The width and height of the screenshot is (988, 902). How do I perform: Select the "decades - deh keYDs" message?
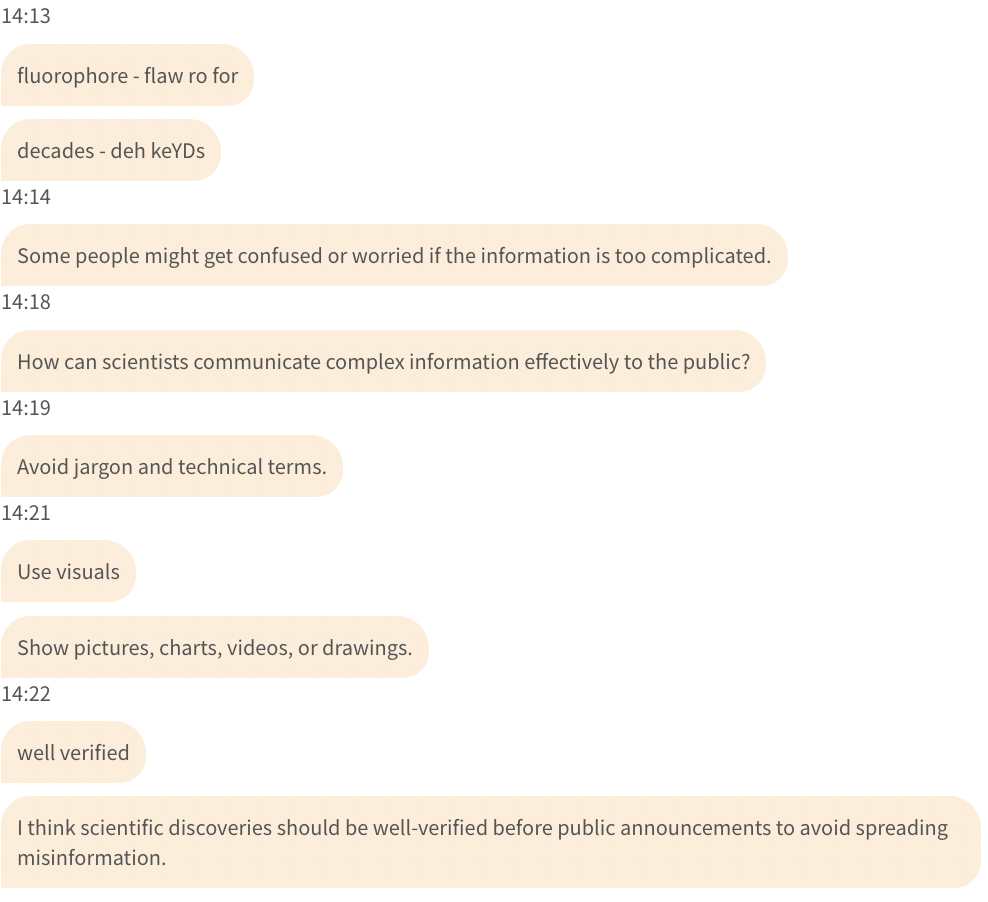coord(110,151)
